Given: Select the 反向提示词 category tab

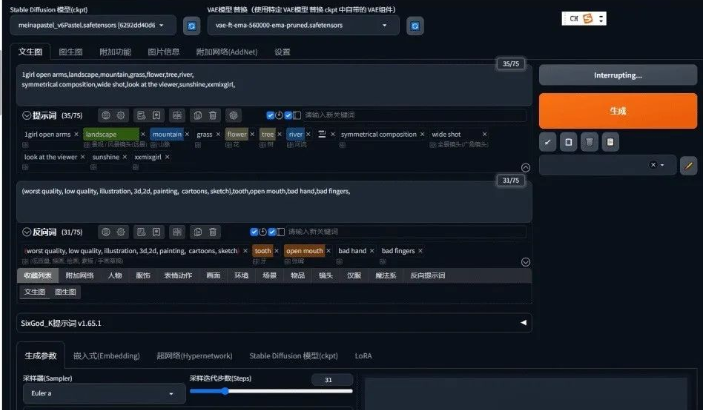Looking at the screenshot, I should pyautogui.click(x=428, y=275).
